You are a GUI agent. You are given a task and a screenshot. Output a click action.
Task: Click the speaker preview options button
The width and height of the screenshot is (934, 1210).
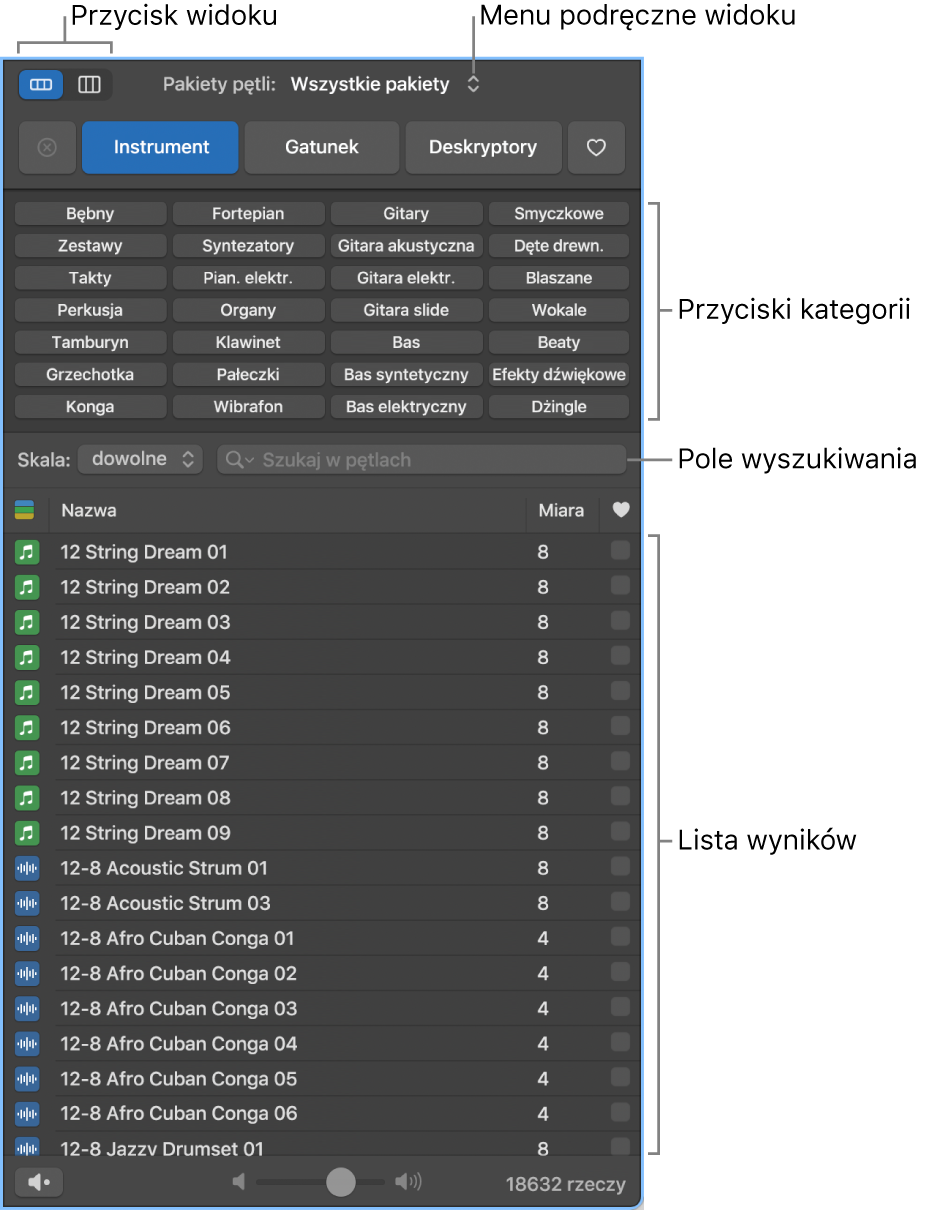[39, 1183]
